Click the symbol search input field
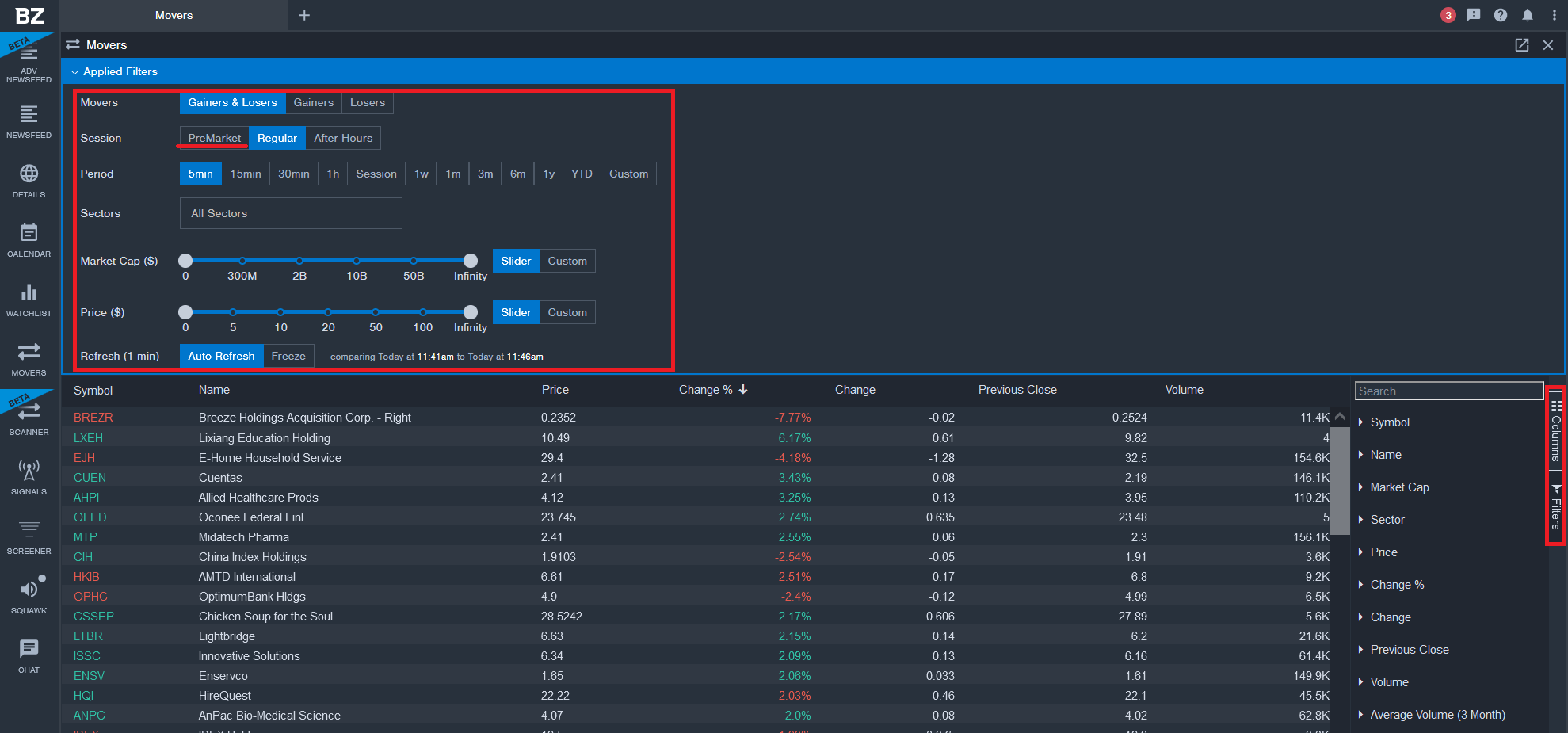The height and width of the screenshot is (733, 1568). [x=1448, y=390]
